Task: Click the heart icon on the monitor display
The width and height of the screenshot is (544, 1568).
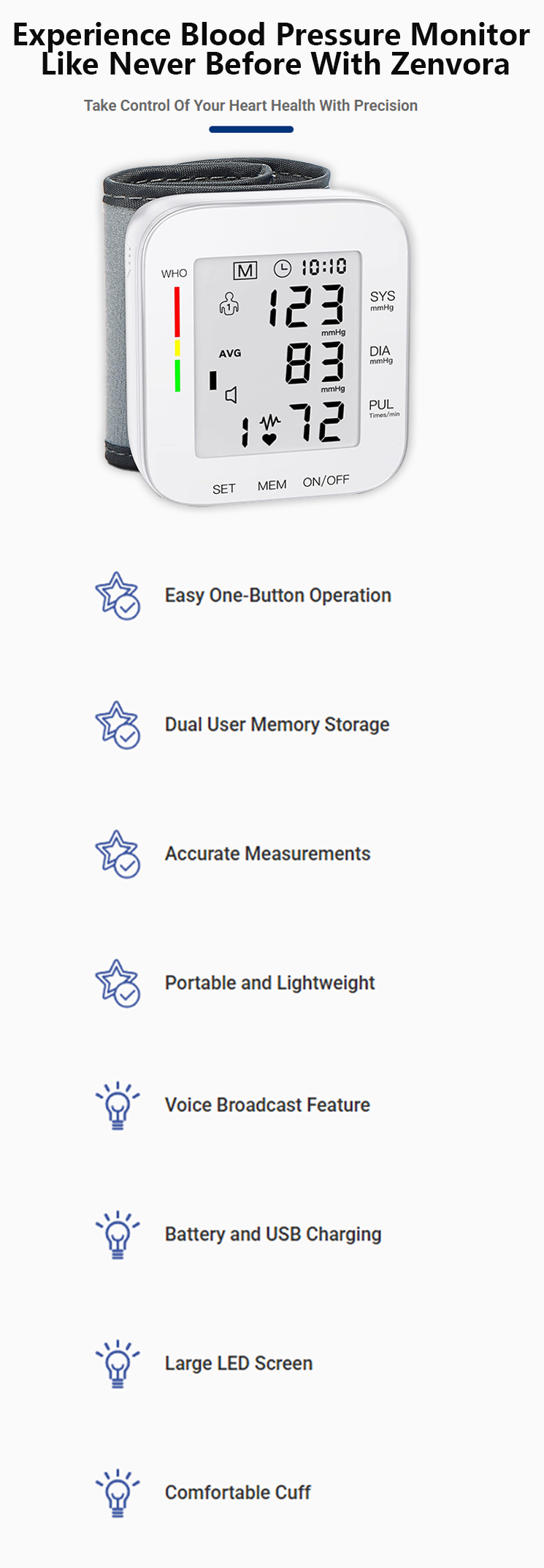Action: (x=269, y=439)
